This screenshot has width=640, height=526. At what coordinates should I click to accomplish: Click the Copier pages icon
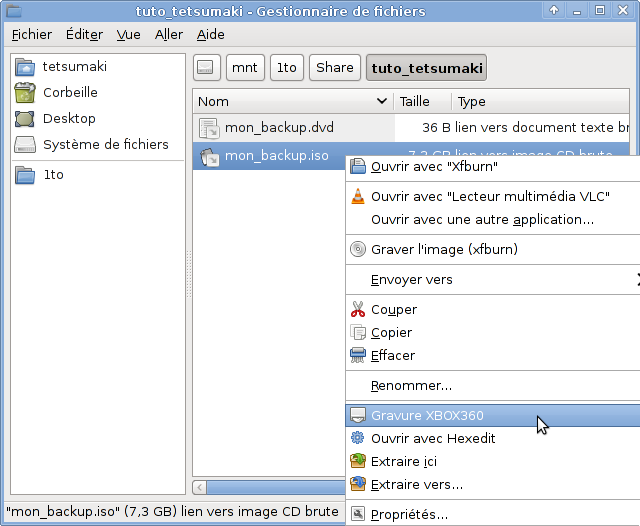(358, 332)
